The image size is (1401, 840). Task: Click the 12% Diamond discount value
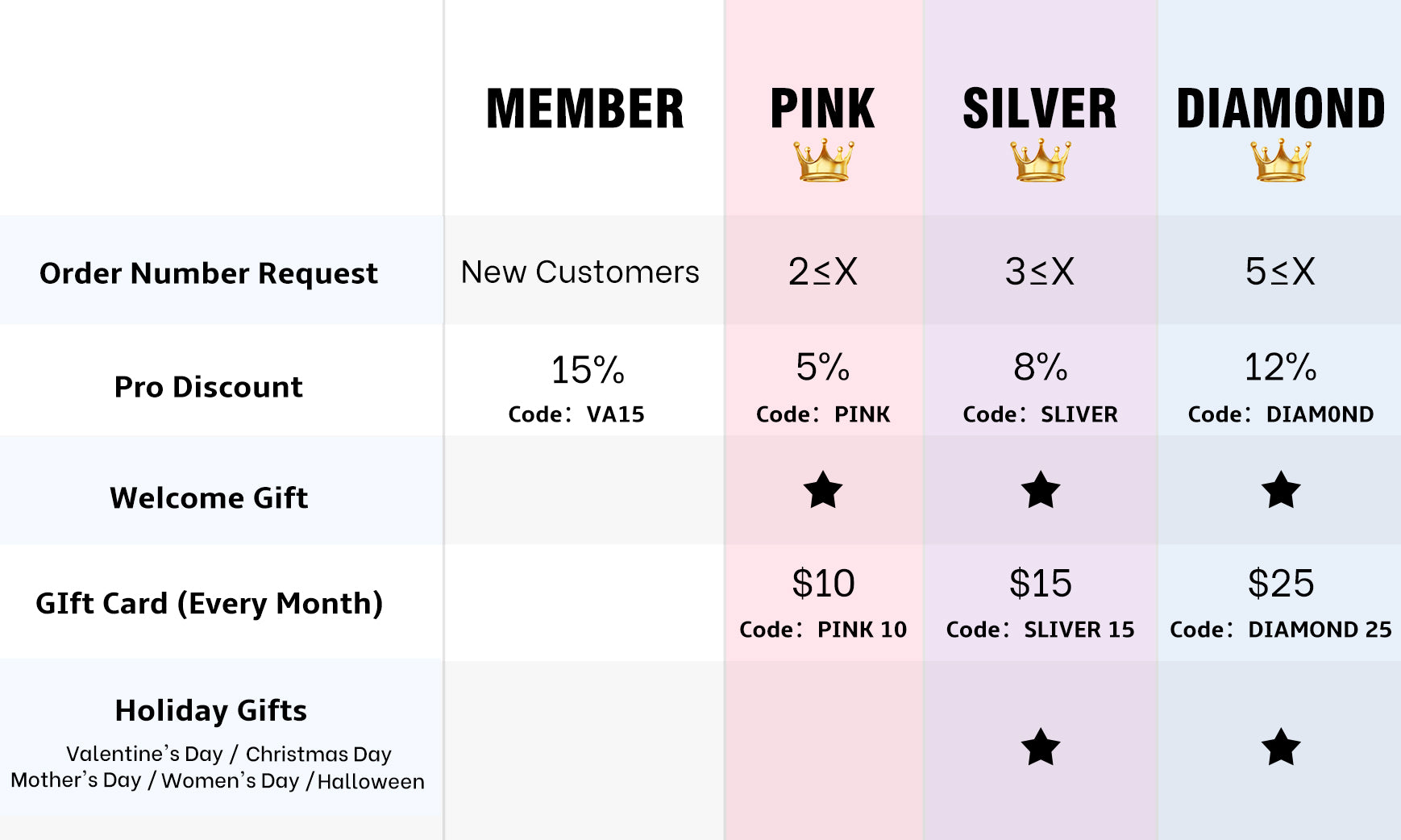[1280, 368]
